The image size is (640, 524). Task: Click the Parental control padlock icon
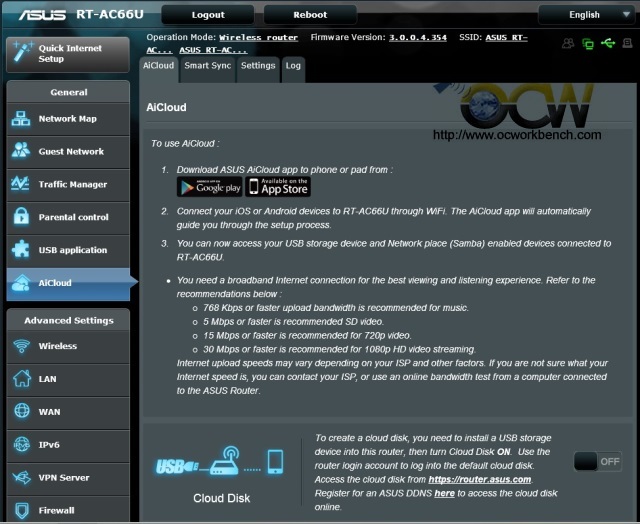pos(21,217)
